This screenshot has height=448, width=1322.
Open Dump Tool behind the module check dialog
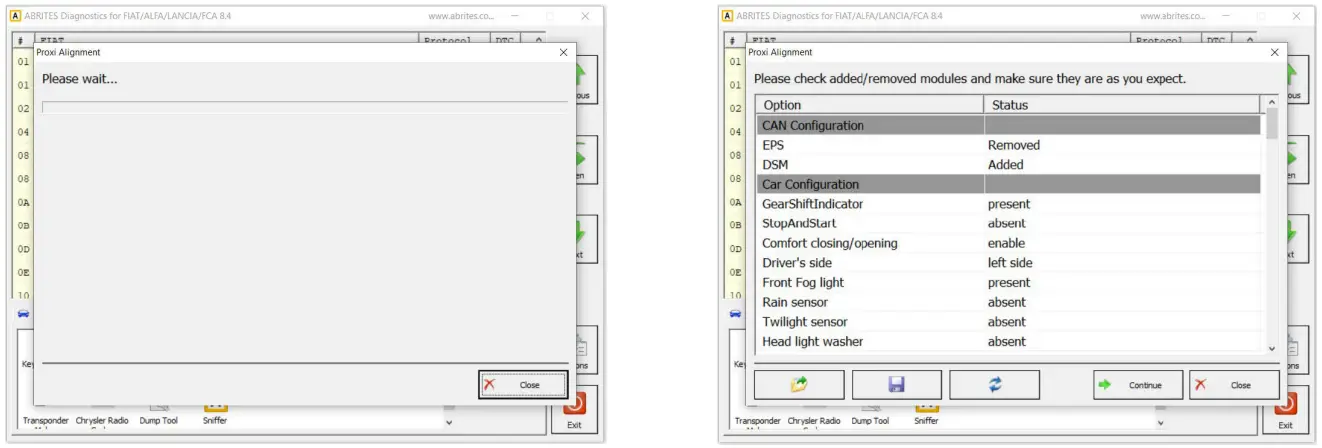point(870,415)
